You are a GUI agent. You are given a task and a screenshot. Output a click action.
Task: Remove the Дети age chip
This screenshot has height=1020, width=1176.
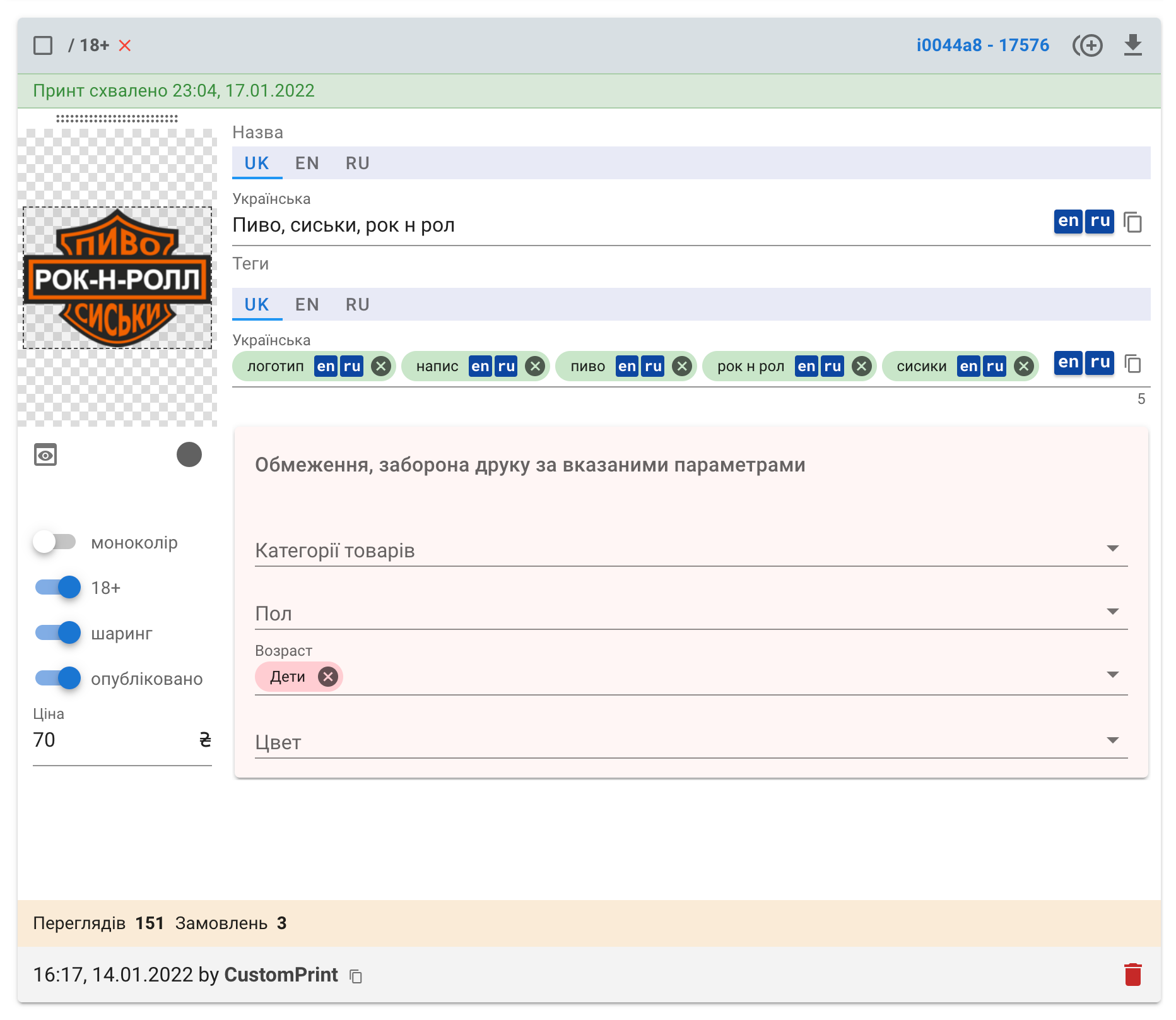point(327,677)
